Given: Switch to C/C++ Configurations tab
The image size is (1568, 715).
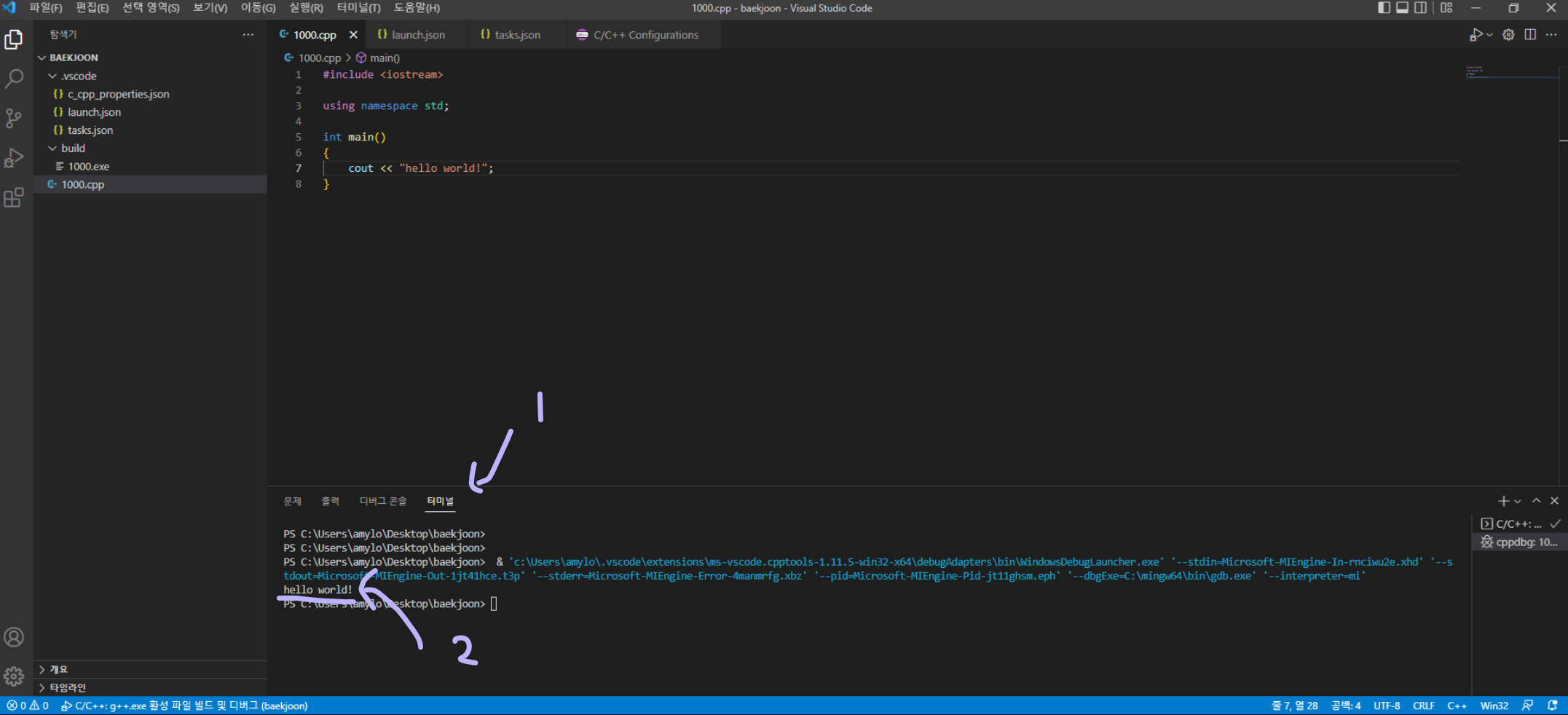Looking at the screenshot, I should pos(643,35).
